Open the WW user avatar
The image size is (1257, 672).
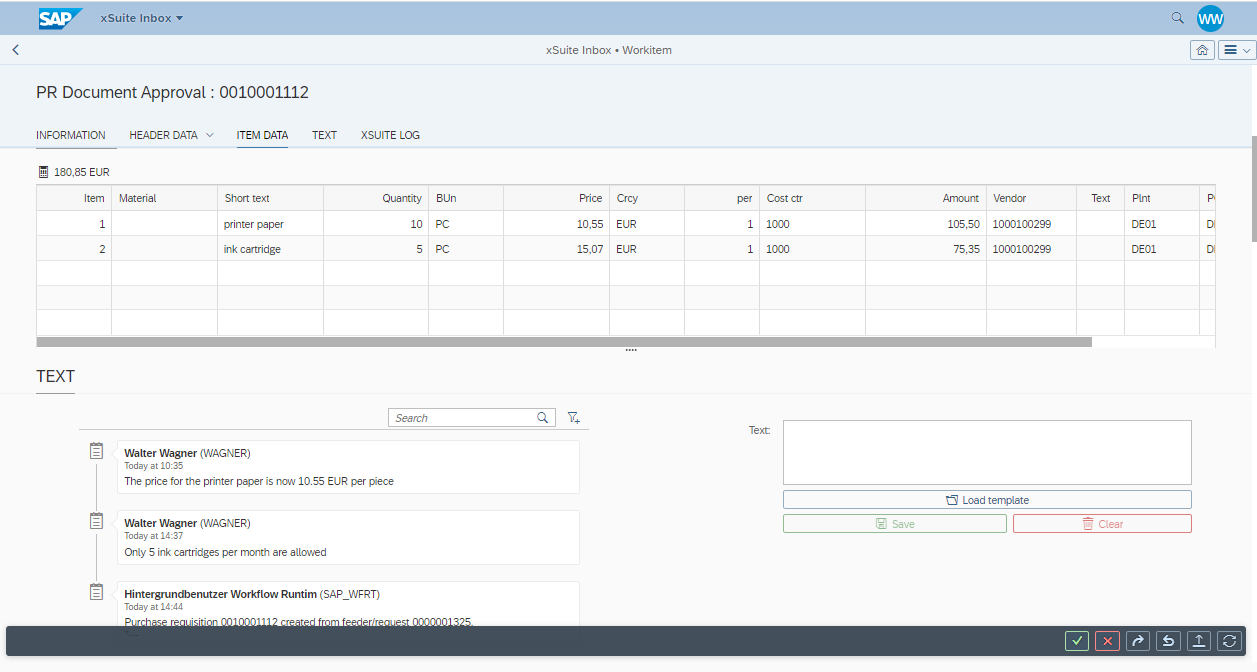tap(1210, 17)
